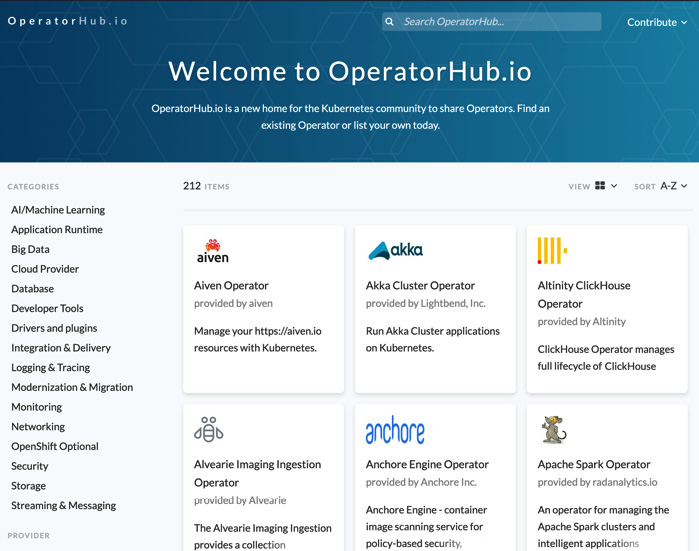This screenshot has width=699, height=551.
Task: Click 'provided by radanalytics.io' text
Action: [597, 482]
